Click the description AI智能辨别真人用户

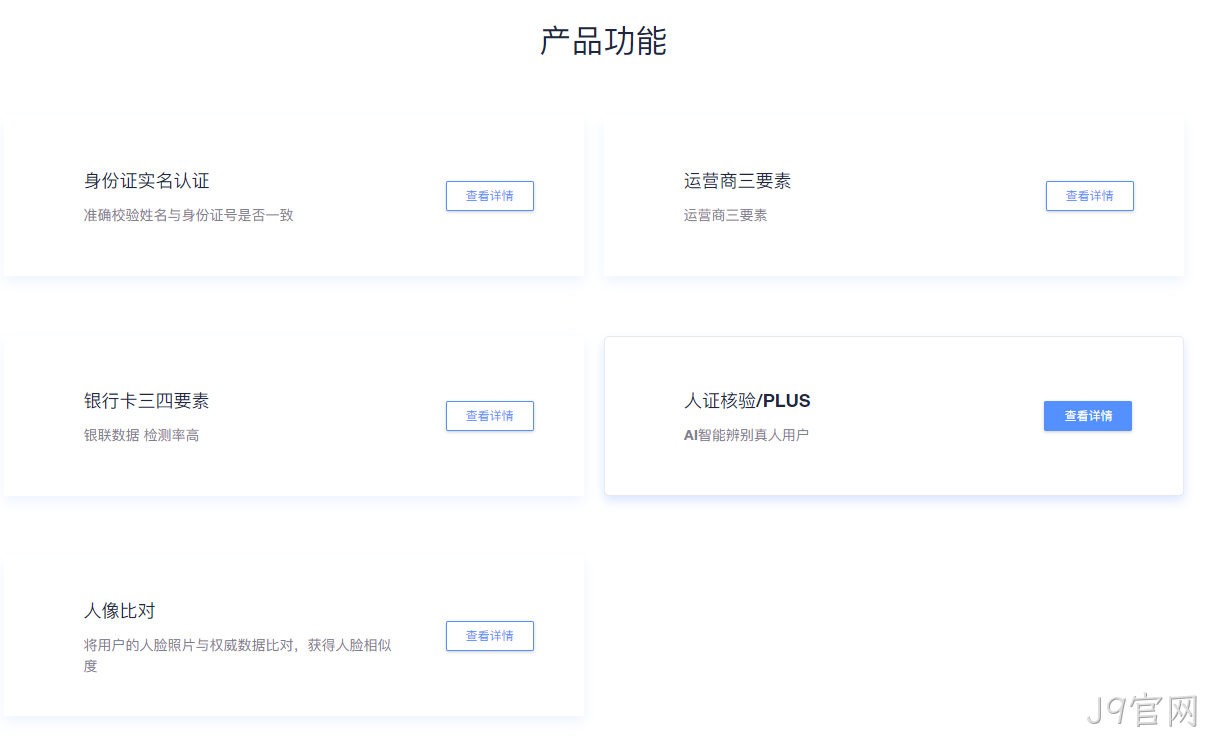746,435
